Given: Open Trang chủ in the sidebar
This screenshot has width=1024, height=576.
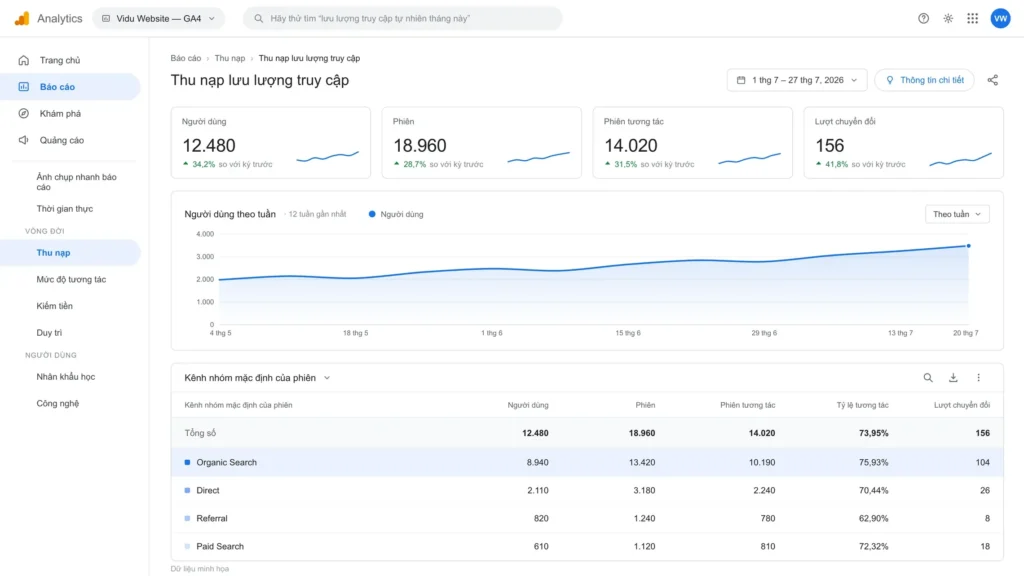Looking at the screenshot, I should click(x=71, y=60).
